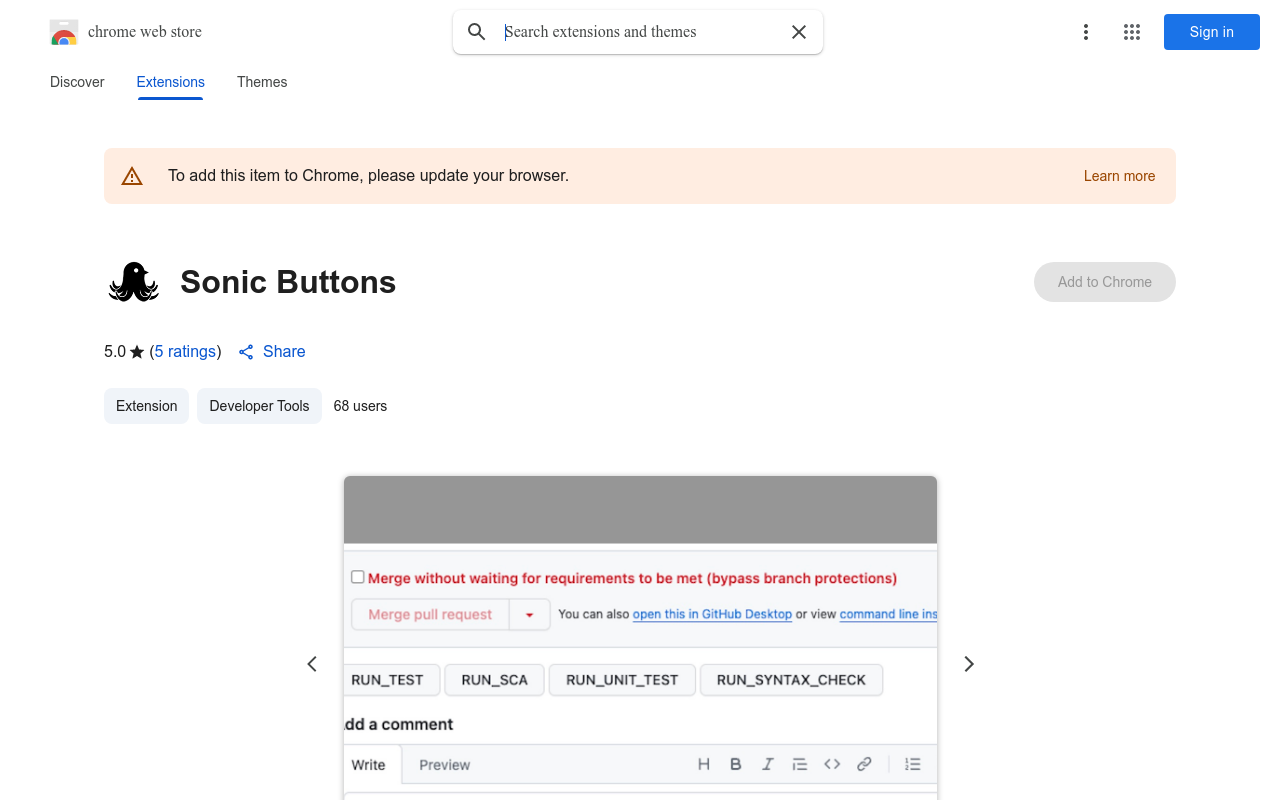Viewport: 1280px width, 800px height.
Task: Click the search magnifier icon
Action: pos(477,32)
